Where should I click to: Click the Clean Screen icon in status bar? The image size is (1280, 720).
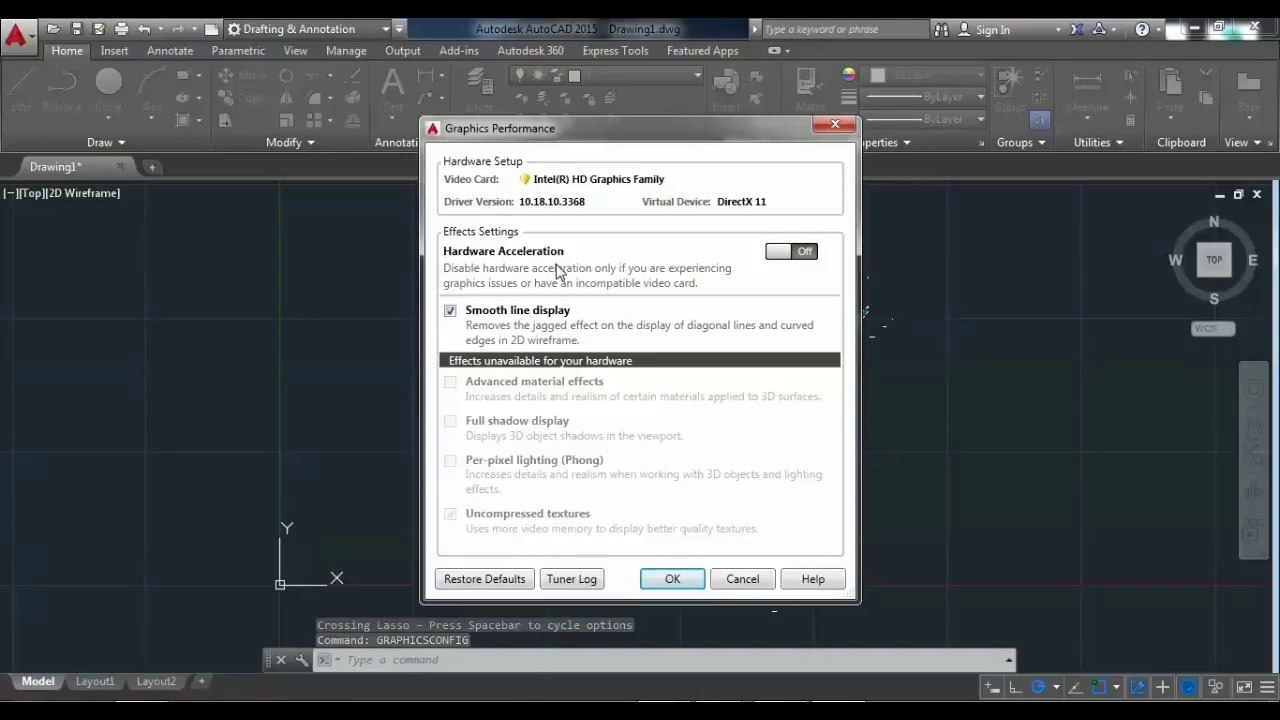click(1244, 687)
